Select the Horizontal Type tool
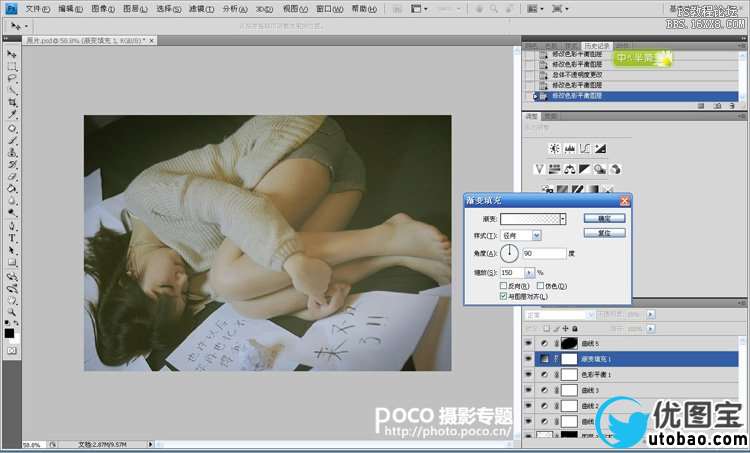 11,238
